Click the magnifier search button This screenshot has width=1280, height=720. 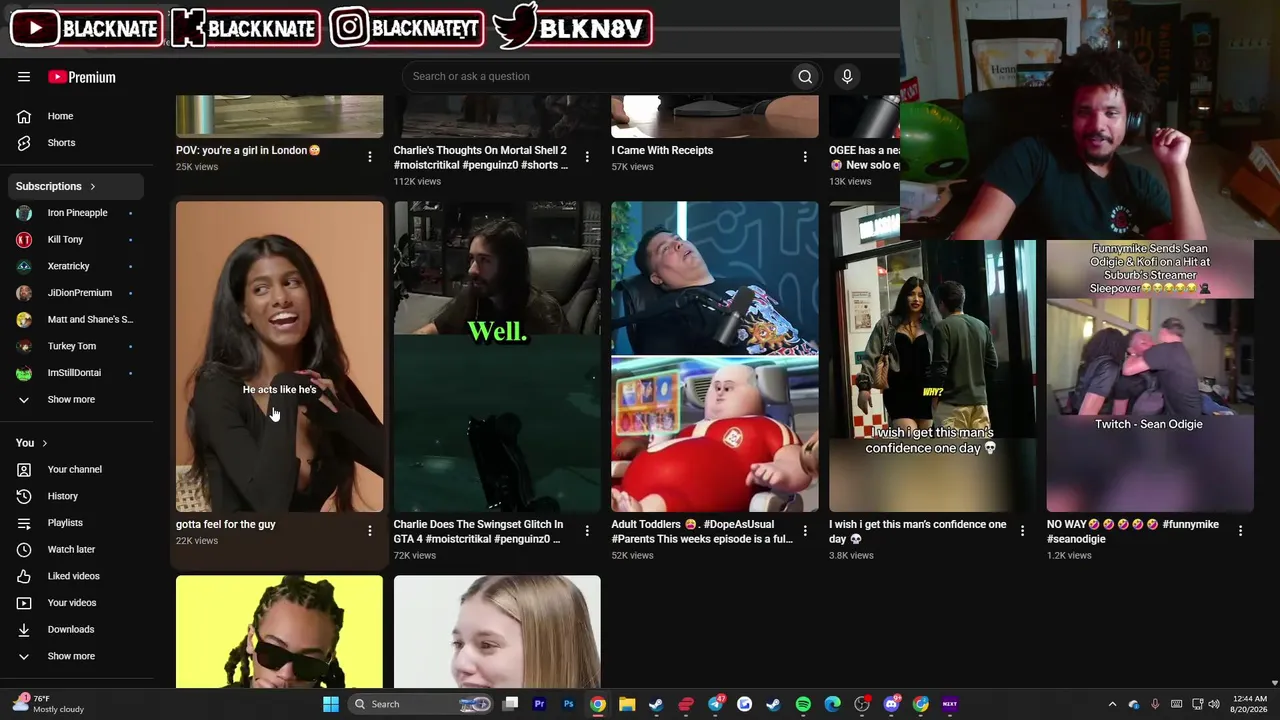(805, 76)
